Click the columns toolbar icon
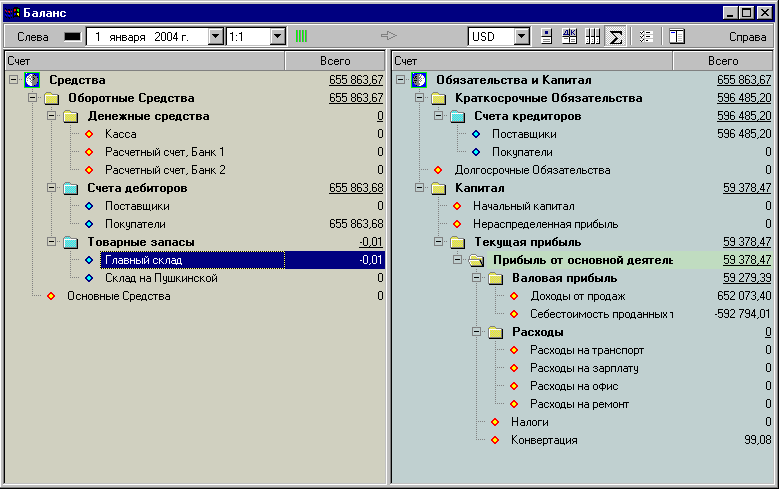 [592, 36]
